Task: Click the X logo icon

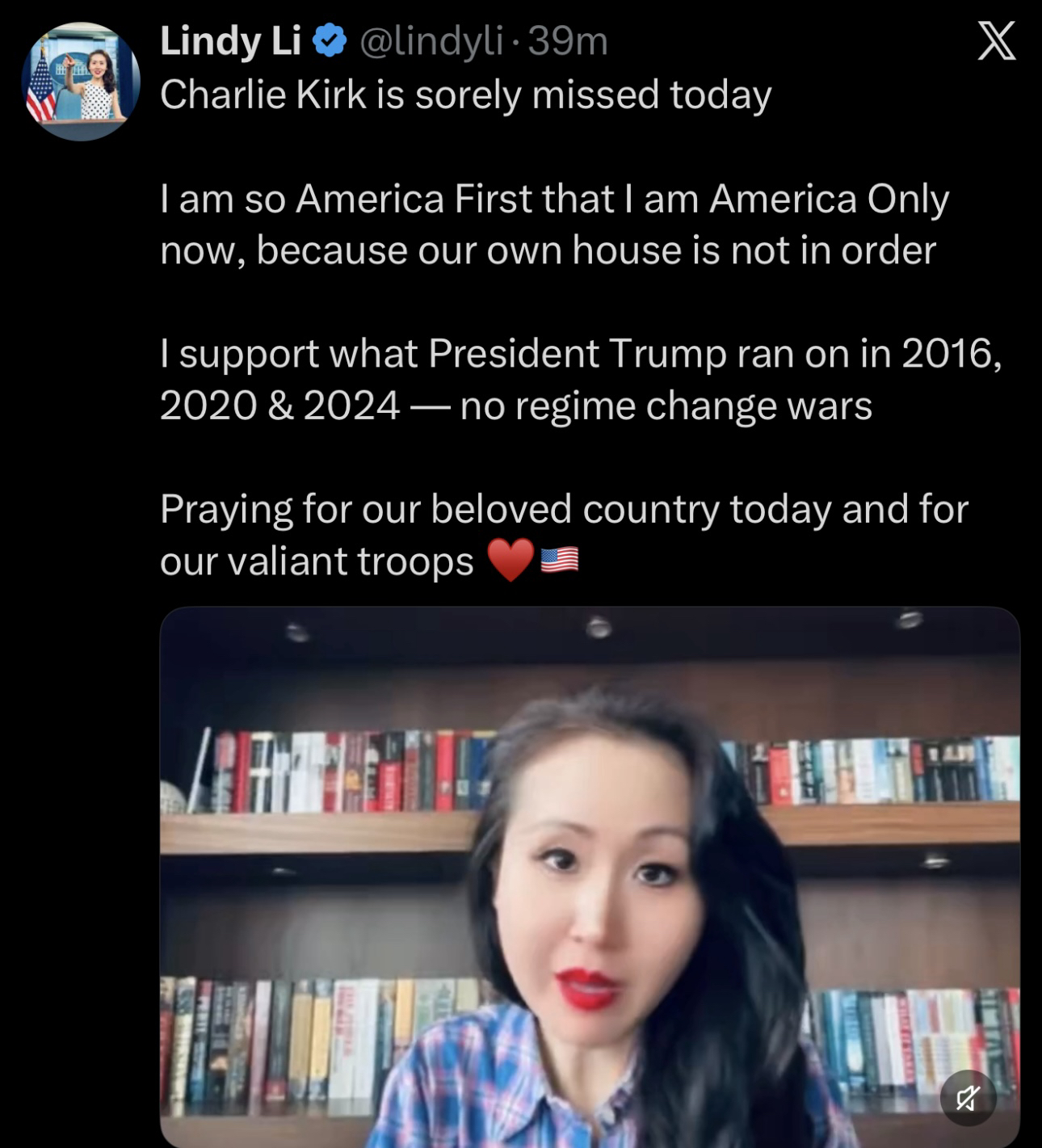Action: tap(997, 42)
